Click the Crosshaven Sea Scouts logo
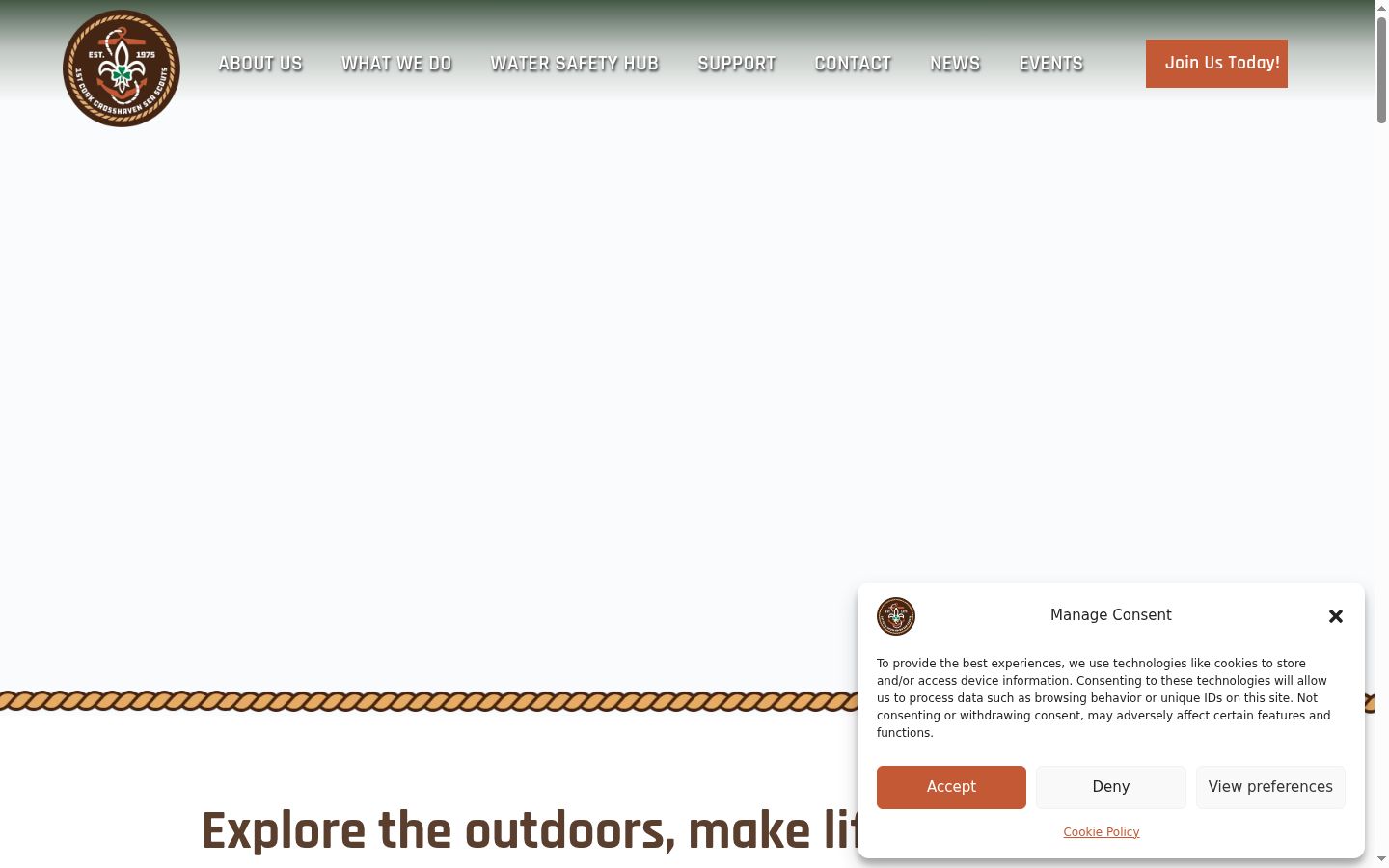The height and width of the screenshot is (868, 1389). point(122,68)
